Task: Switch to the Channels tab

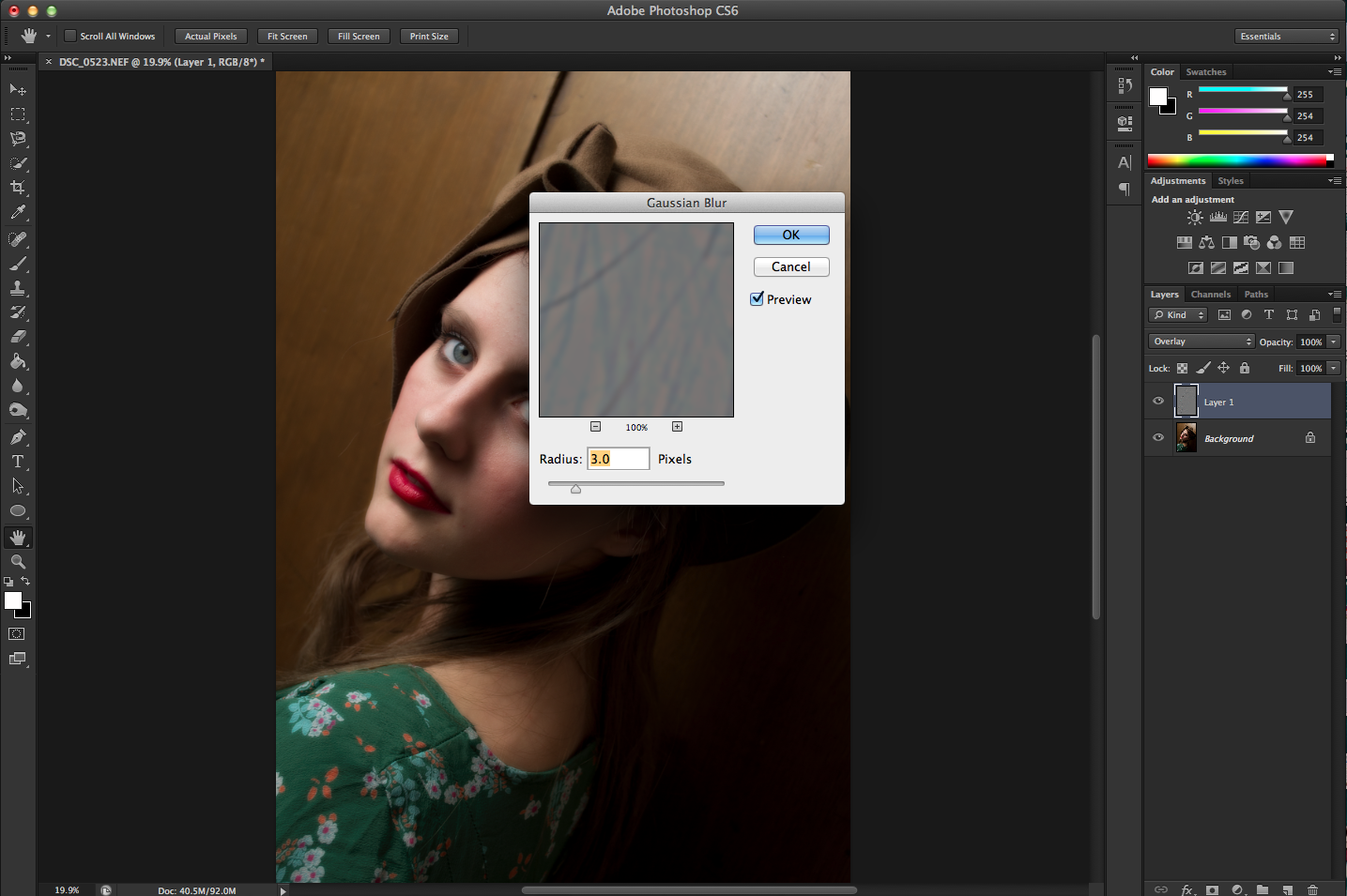Action: [x=1210, y=295]
